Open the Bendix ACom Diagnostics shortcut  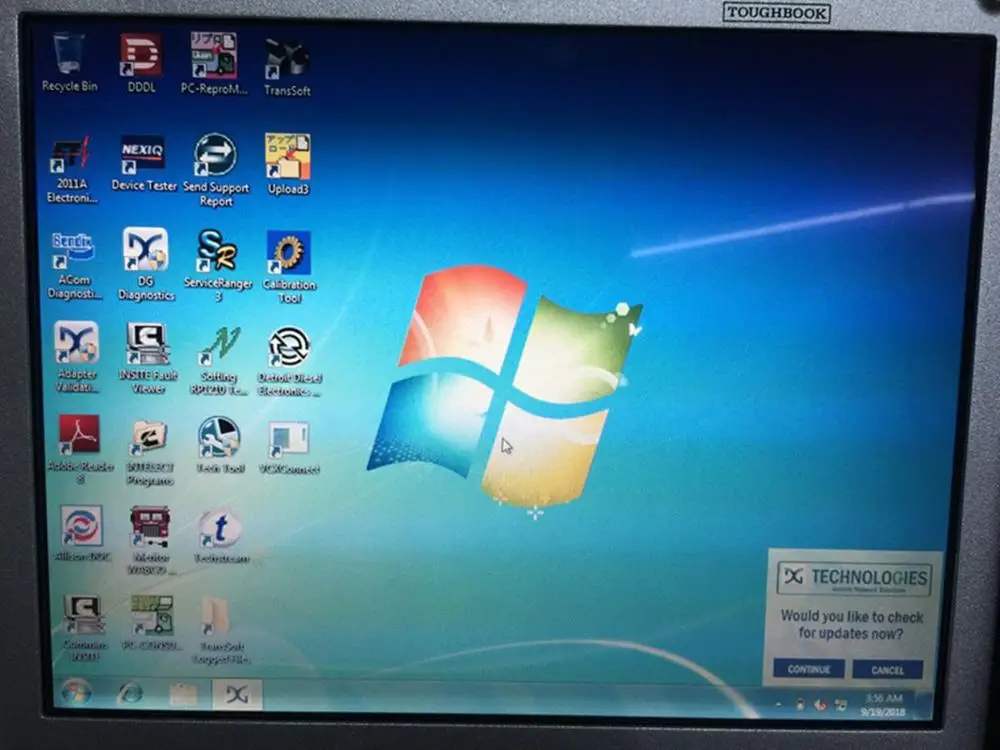tap(74, 266)
